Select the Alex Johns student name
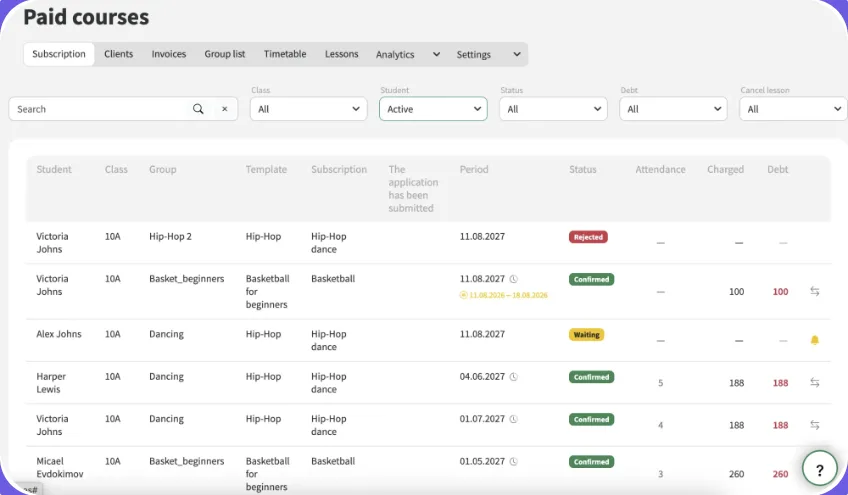Viewport: 848px width, 495px height. click(58, 334)
